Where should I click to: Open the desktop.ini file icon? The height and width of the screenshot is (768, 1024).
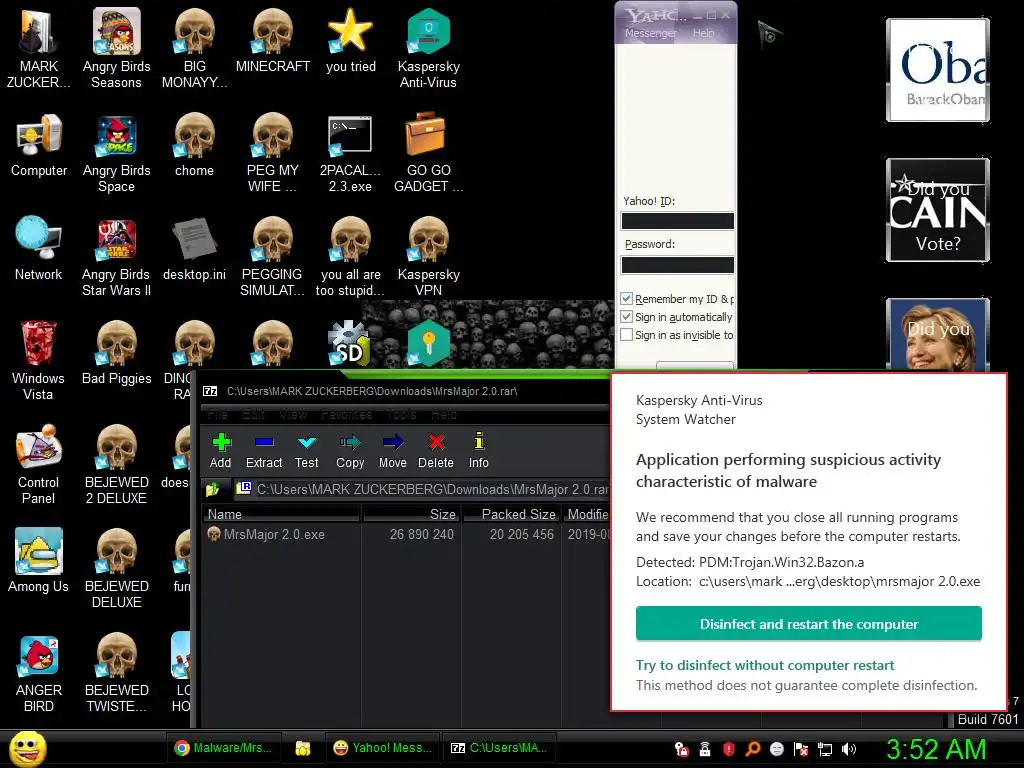194,248
